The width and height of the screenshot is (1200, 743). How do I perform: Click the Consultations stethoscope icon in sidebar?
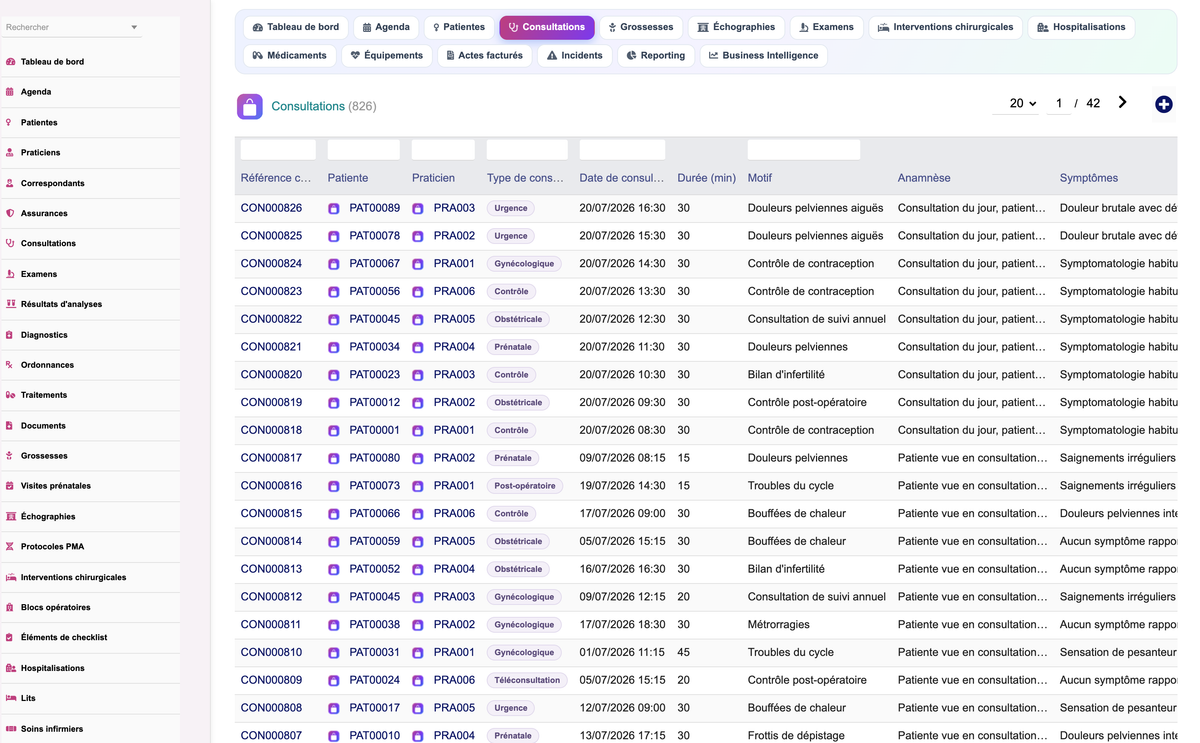10,243
